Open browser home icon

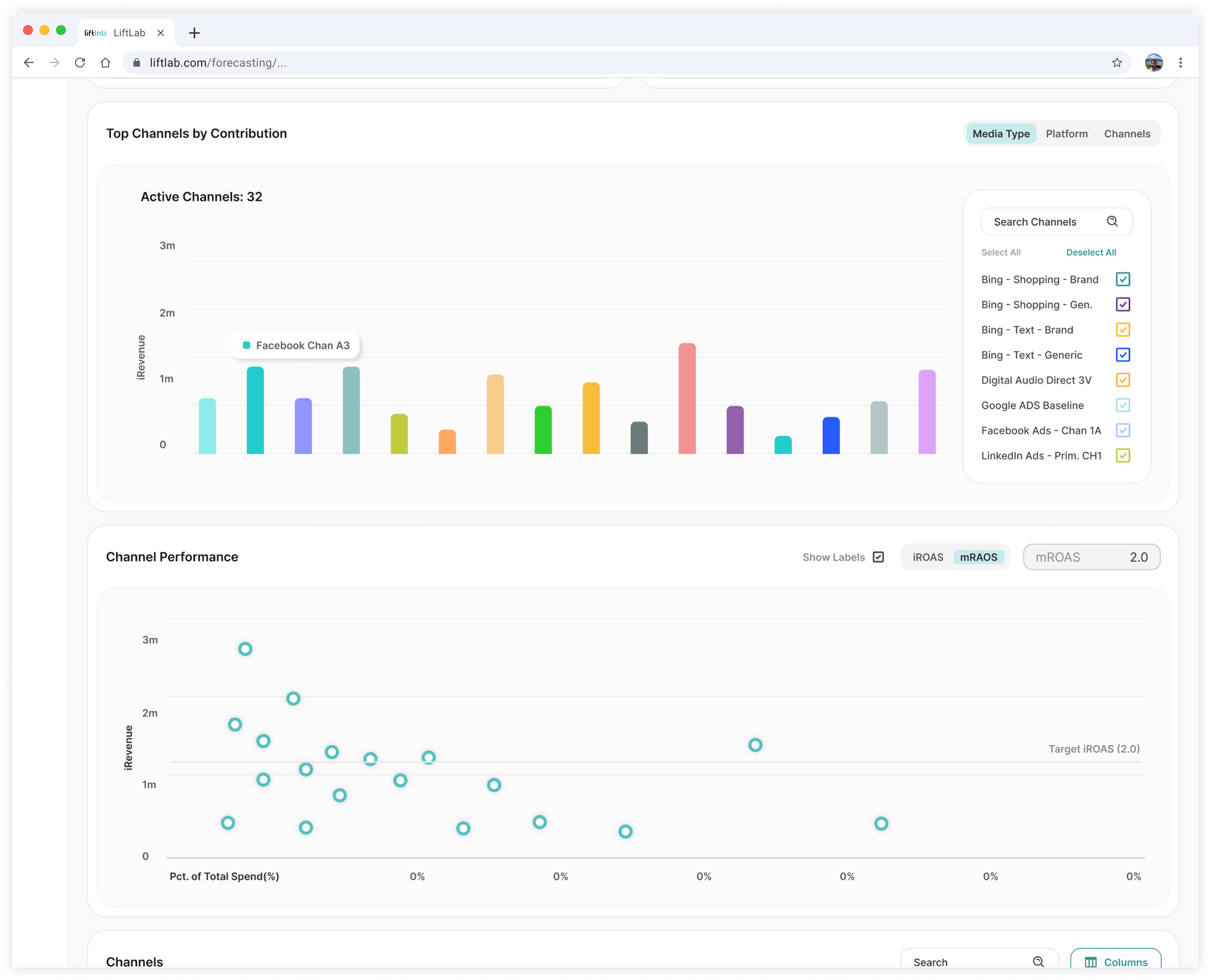tap(105, 63)
